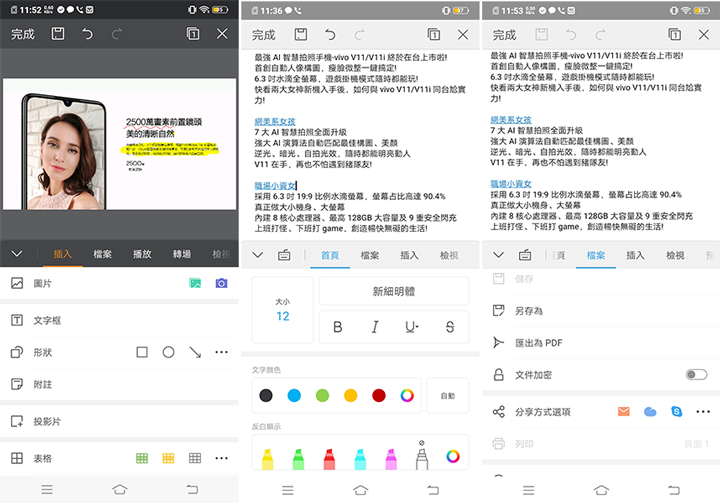Show more 分享方式選項 with the ellipsis

pyautogui.click(x=703, y=412)
